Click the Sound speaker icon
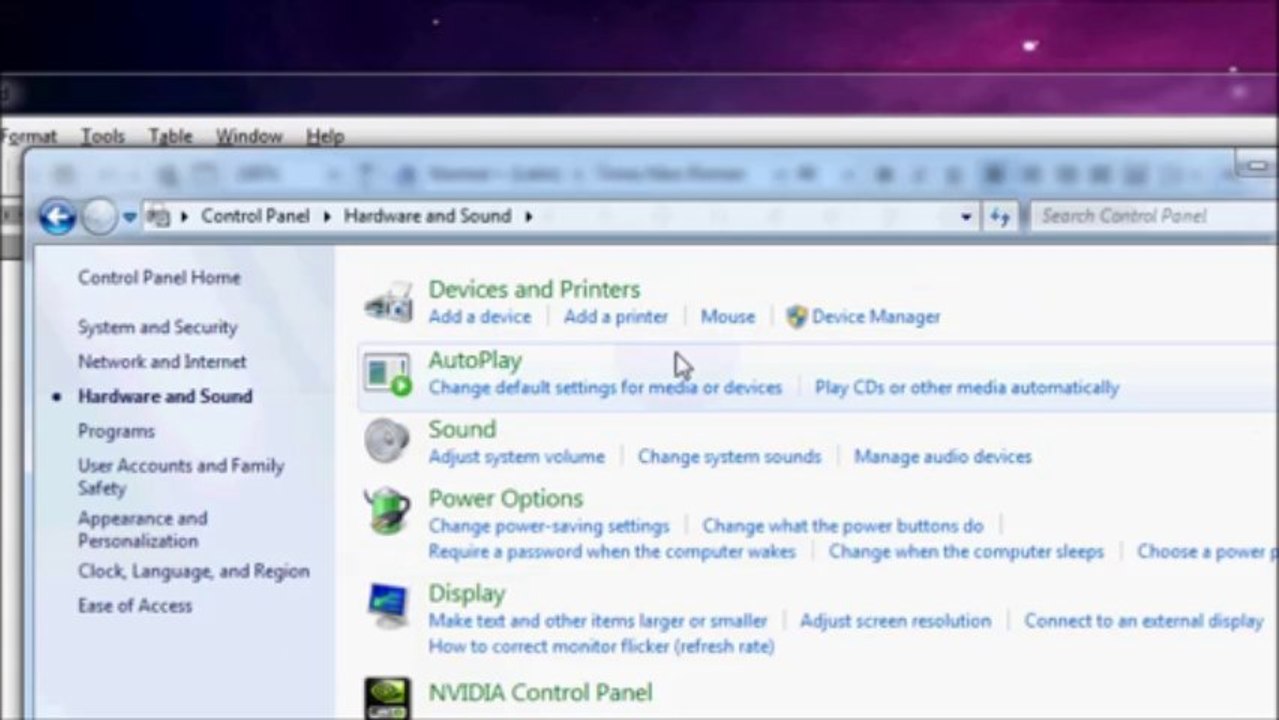 (387, 441)
